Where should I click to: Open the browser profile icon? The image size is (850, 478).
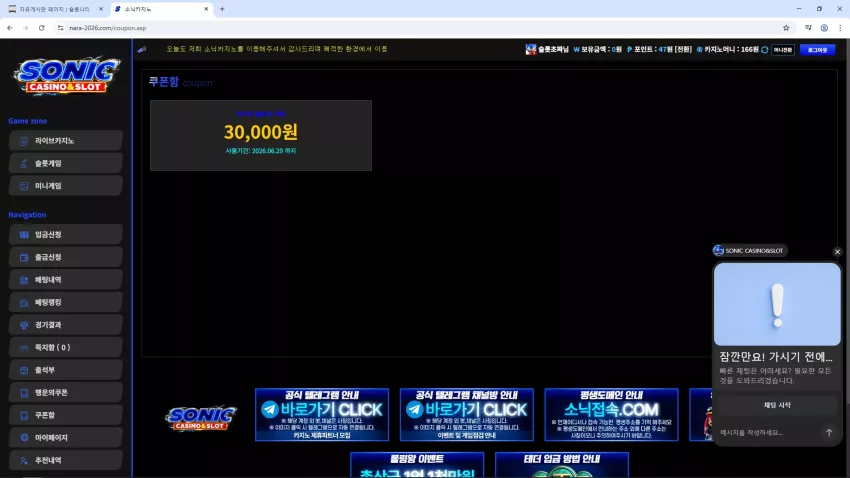pos(824,28)
